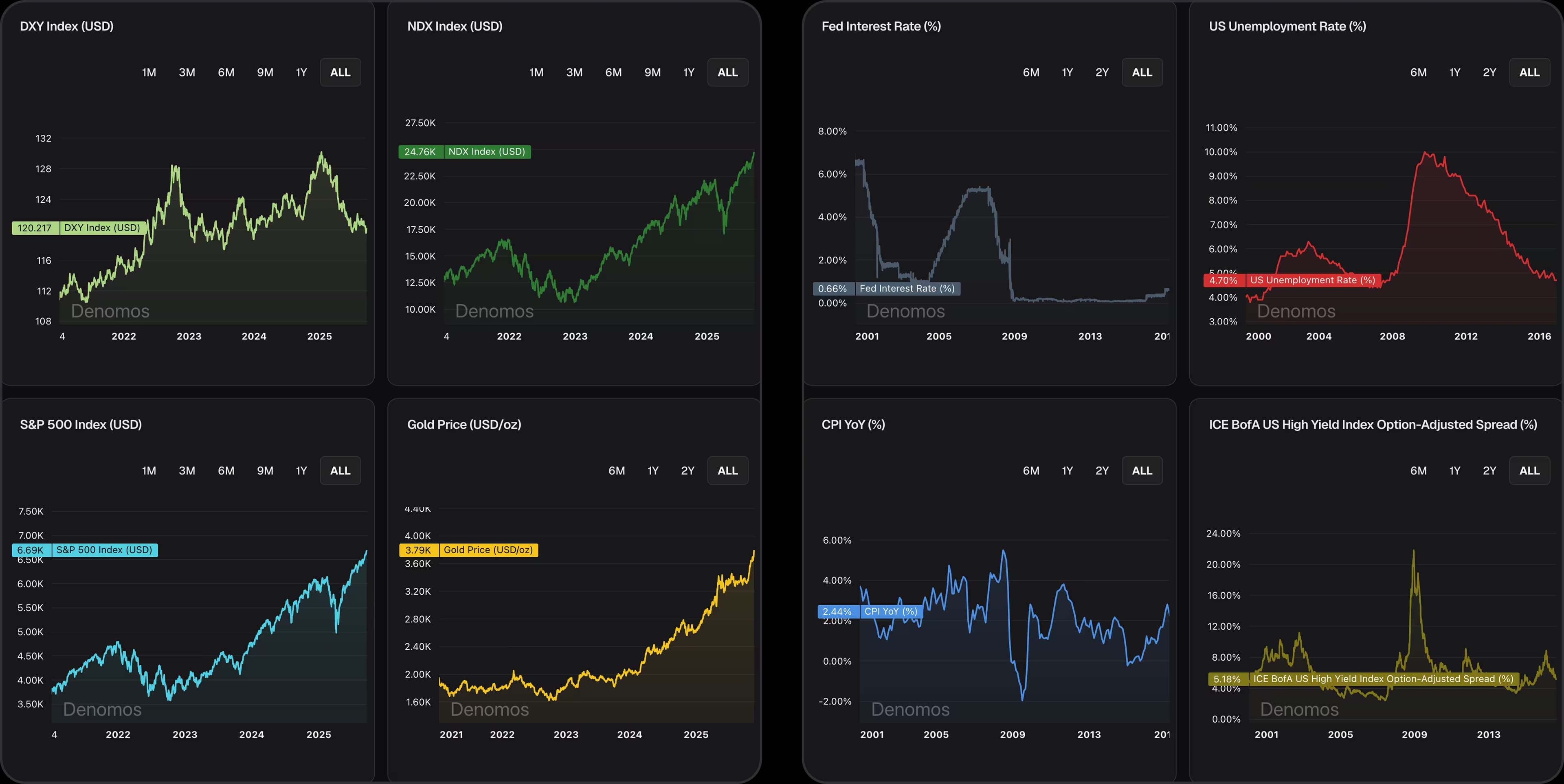Click ALL range on DXY Index chart
1564x784 pixels.
340,72
